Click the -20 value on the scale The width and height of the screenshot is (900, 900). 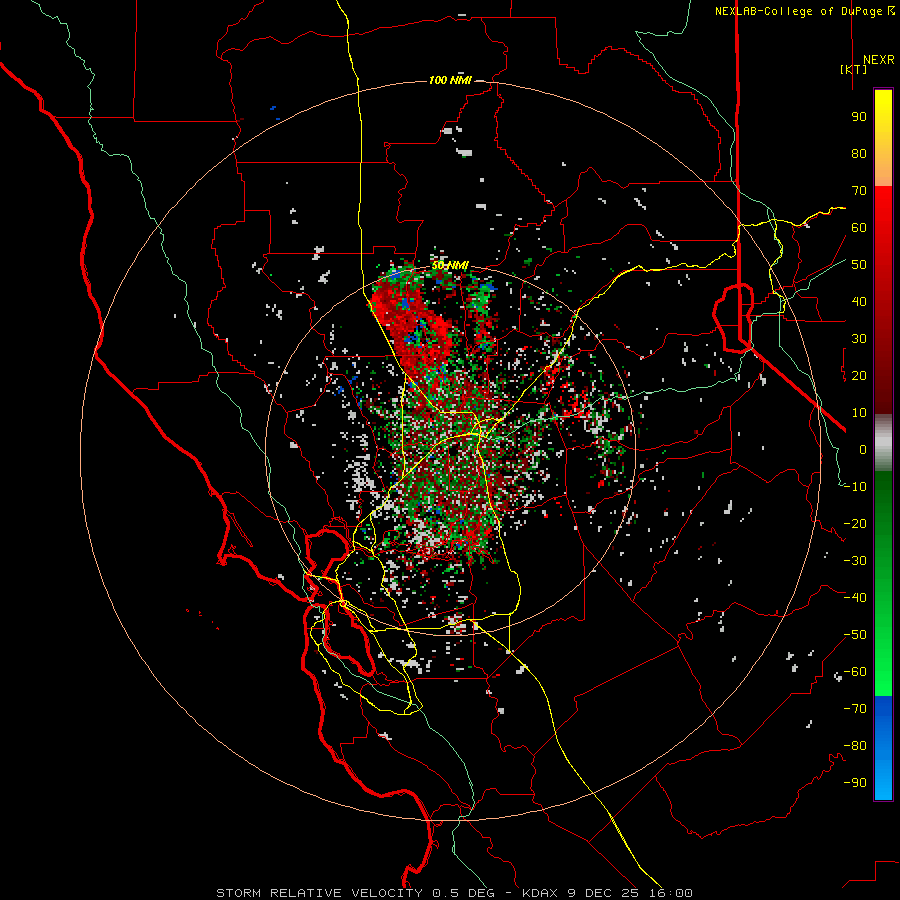[855, 524]
